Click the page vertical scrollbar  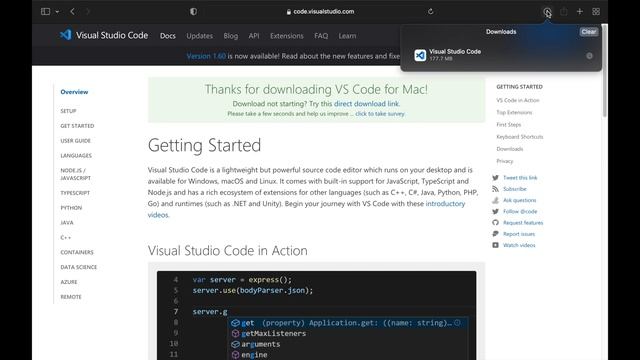pos(605,71)
